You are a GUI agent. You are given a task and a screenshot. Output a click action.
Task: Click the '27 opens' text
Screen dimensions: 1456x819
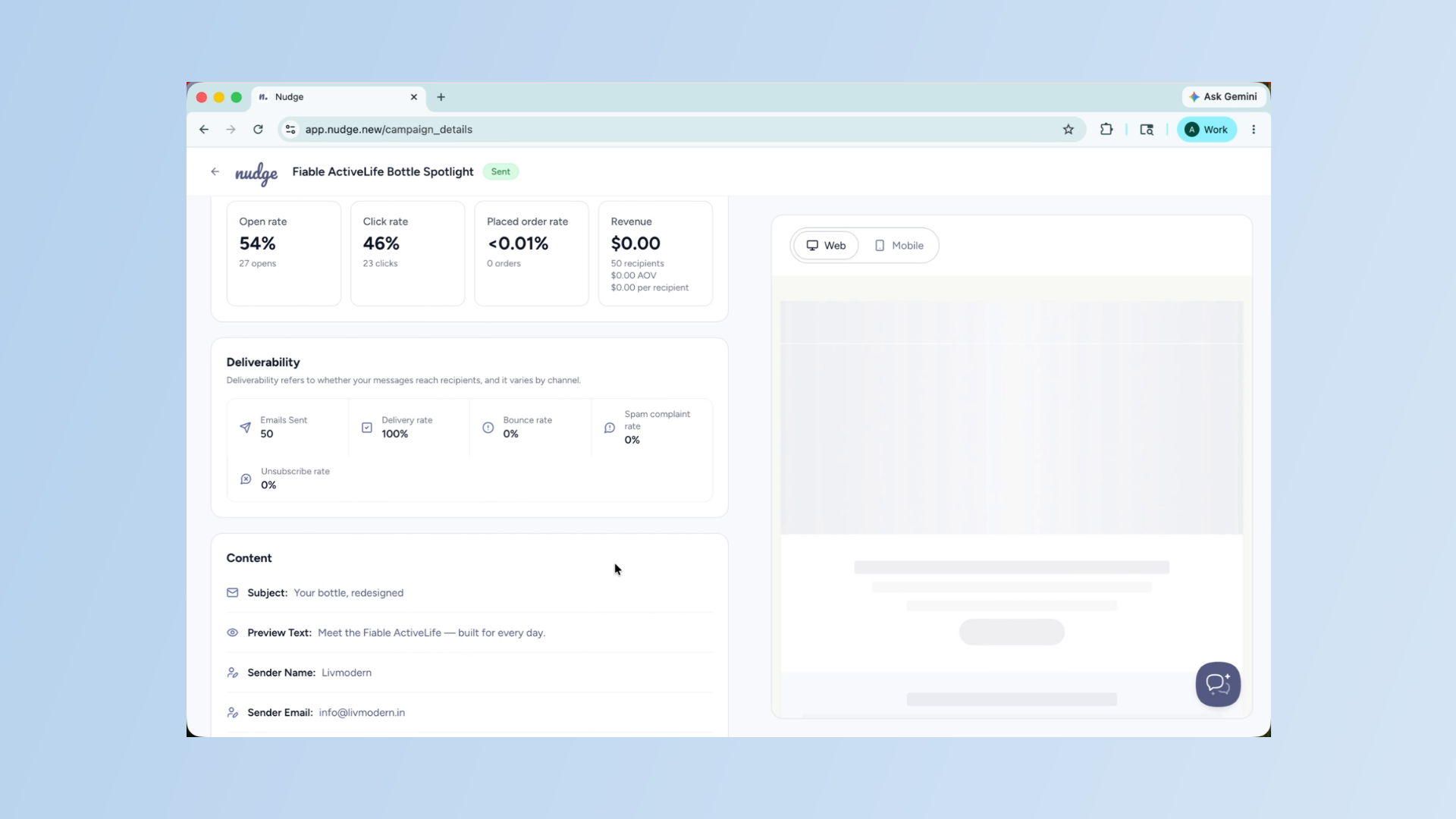(258, 263)
